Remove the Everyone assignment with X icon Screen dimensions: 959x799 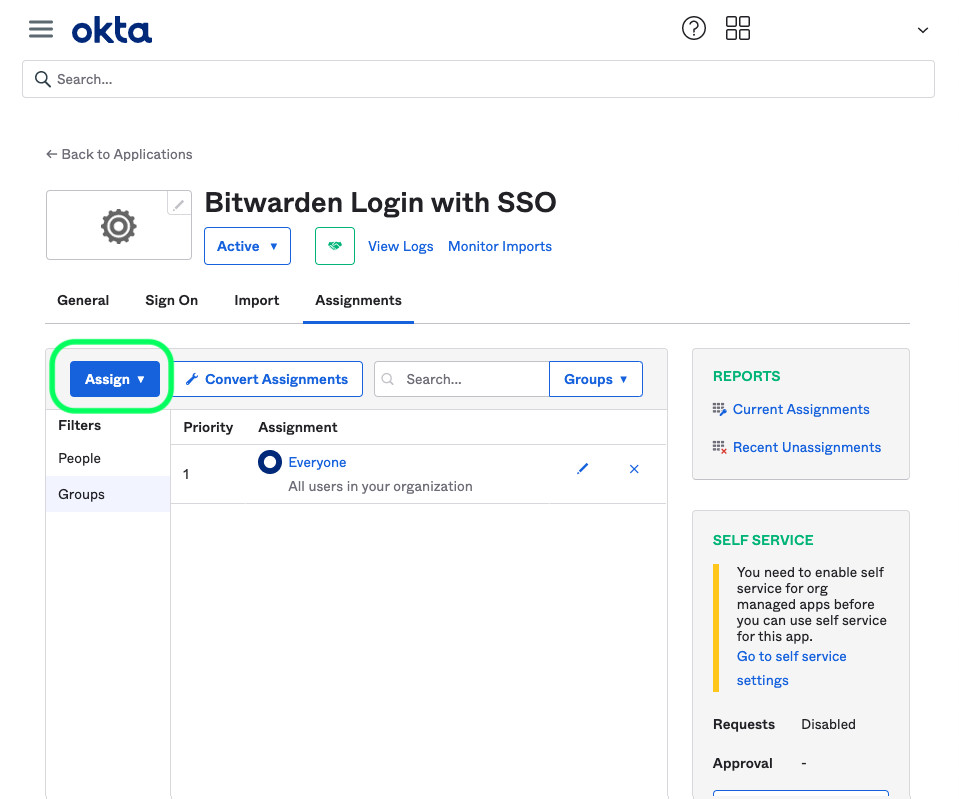click(x=634, y=469)
